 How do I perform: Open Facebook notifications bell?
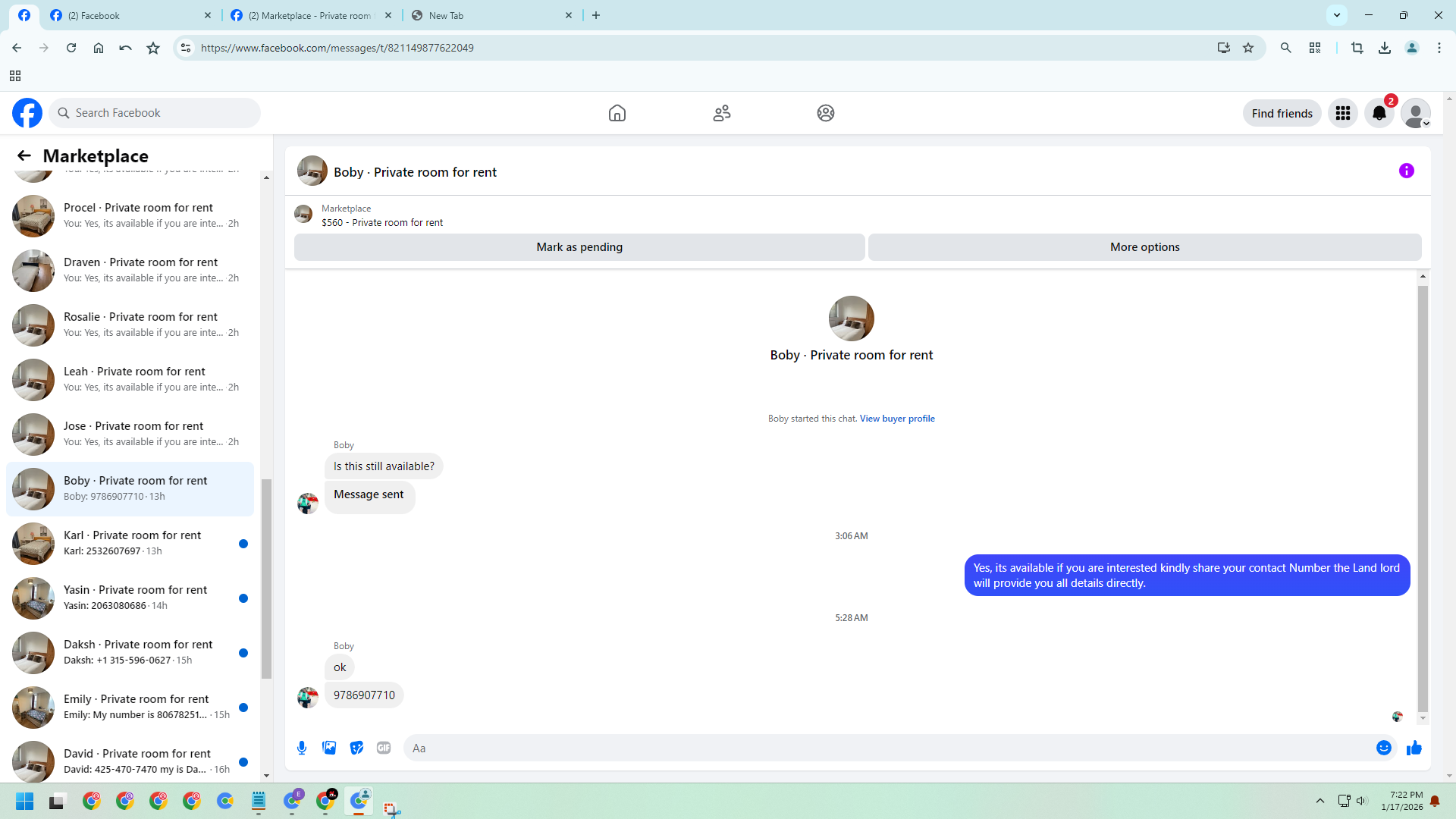pyautogui.click(x=1379, y=113)
